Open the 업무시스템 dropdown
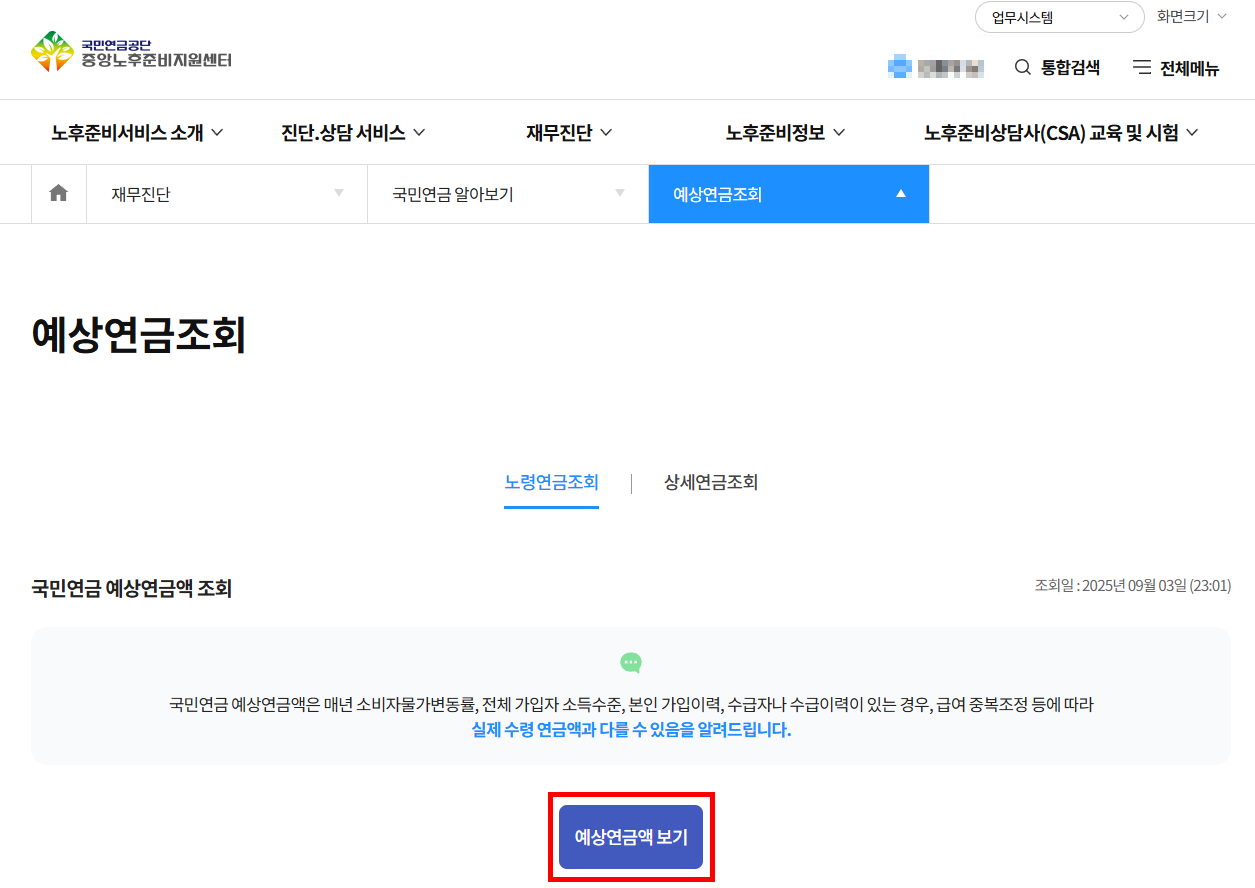1255x888 pixels. click(1058, 17)
